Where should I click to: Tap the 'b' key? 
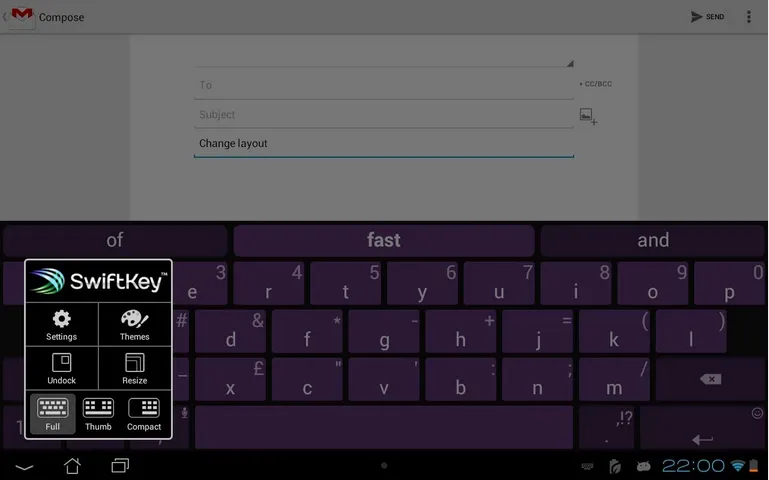461,379
